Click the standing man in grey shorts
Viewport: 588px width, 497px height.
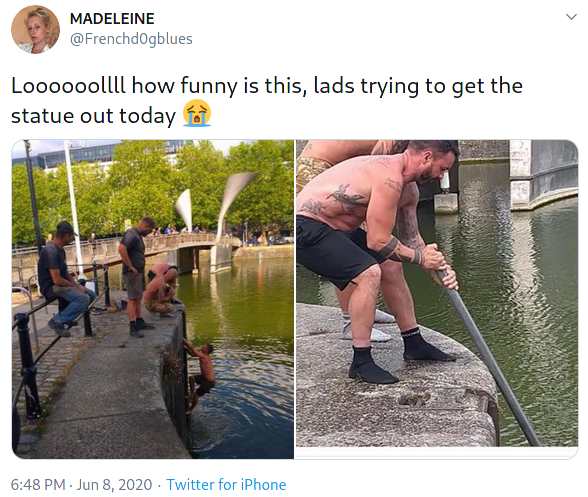tap(135, 276)
